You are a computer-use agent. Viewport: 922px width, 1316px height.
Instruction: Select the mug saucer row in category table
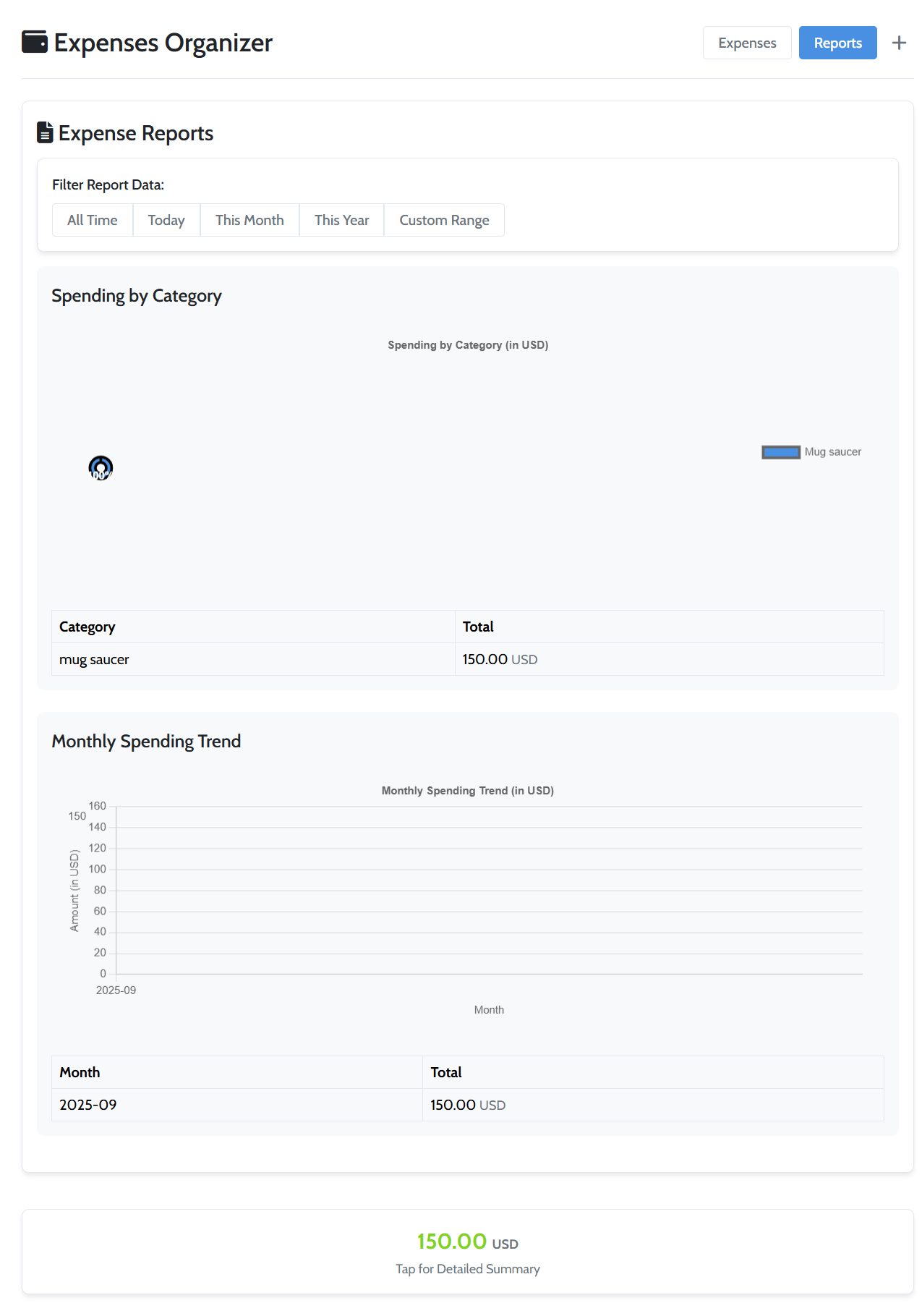coord(253,659)
